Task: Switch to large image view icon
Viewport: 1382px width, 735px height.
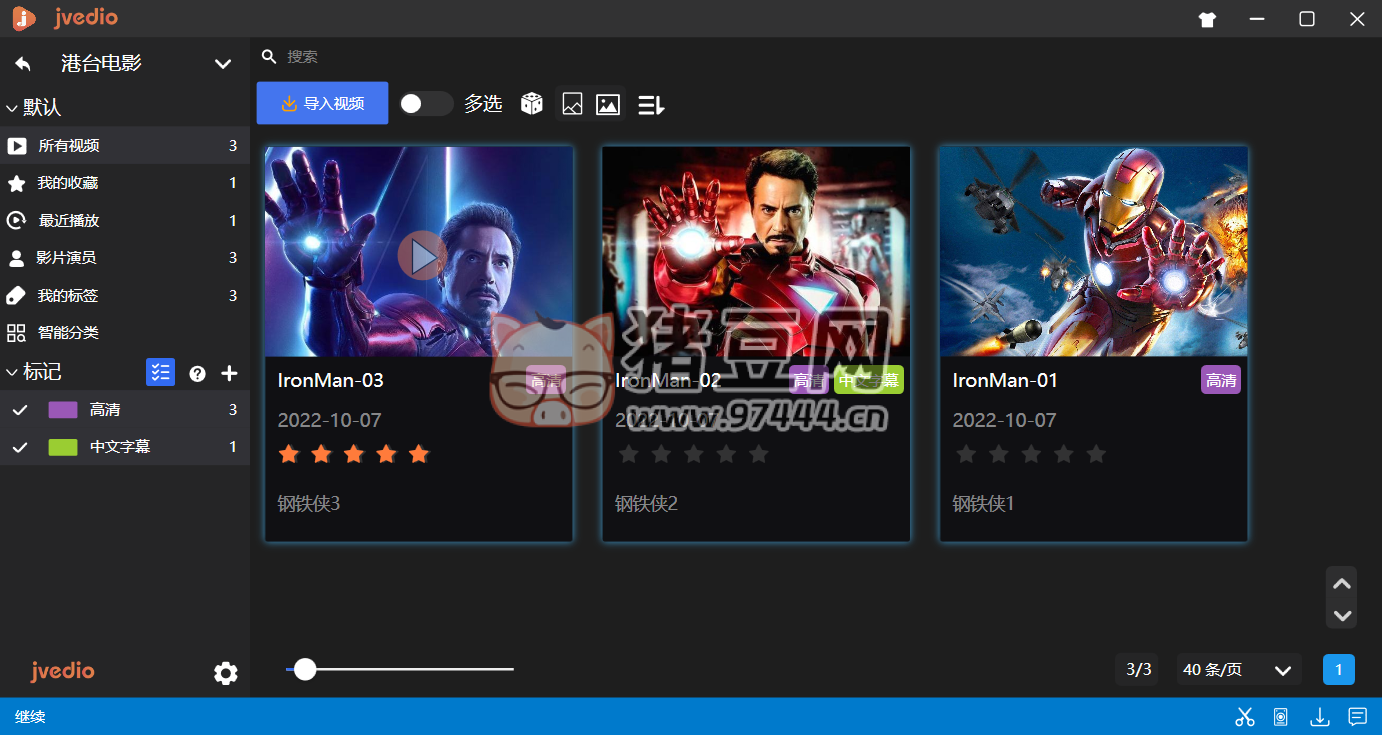Action: pos(608,104)
